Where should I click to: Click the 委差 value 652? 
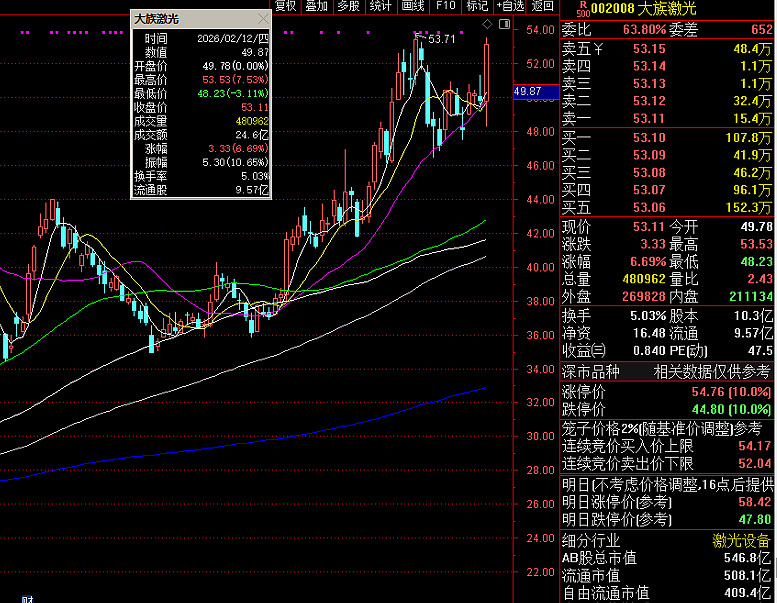(762, 29)
